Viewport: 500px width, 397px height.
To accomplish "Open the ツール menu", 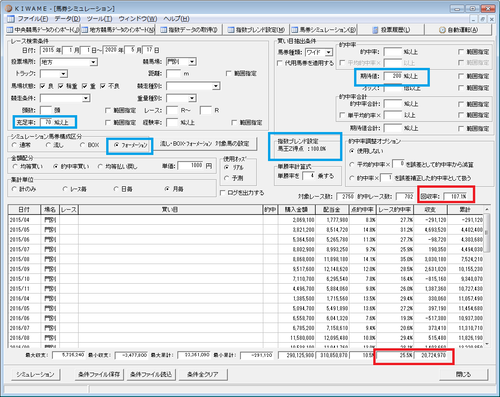I will (99, 19).
